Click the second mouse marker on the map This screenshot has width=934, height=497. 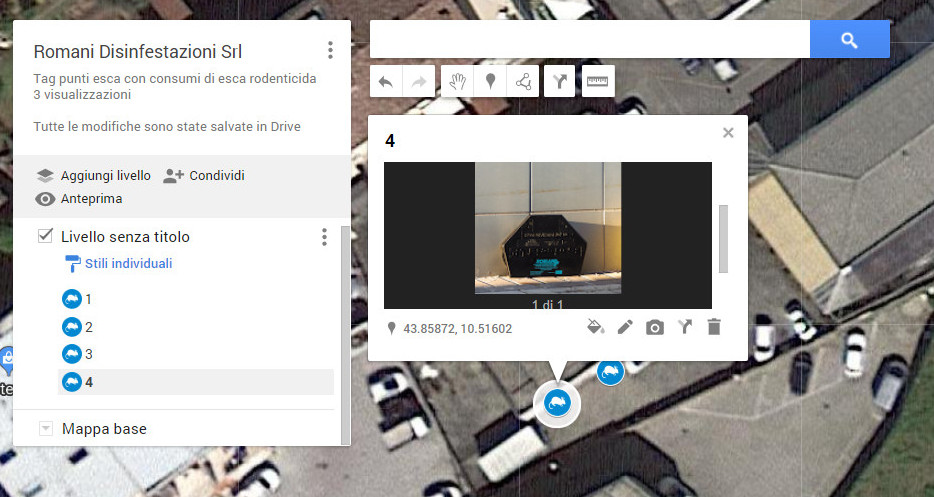coord(610,372)
